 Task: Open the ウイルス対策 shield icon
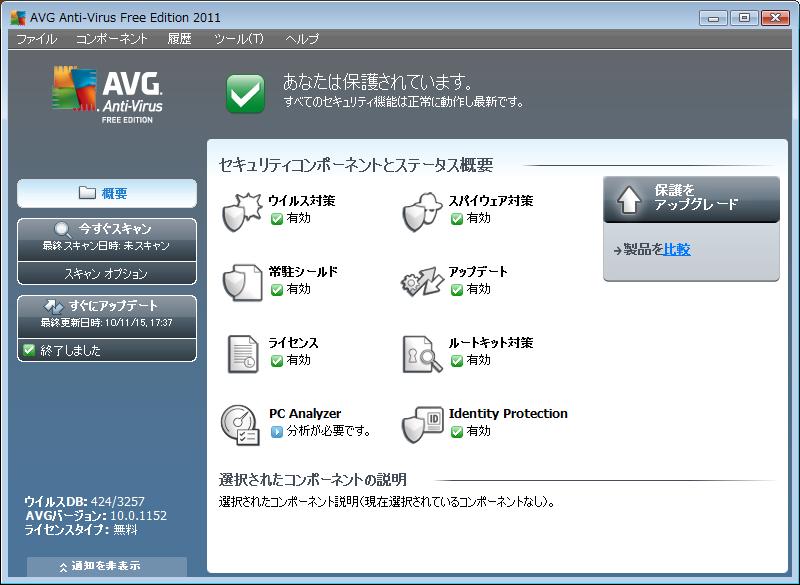[242, 212]
